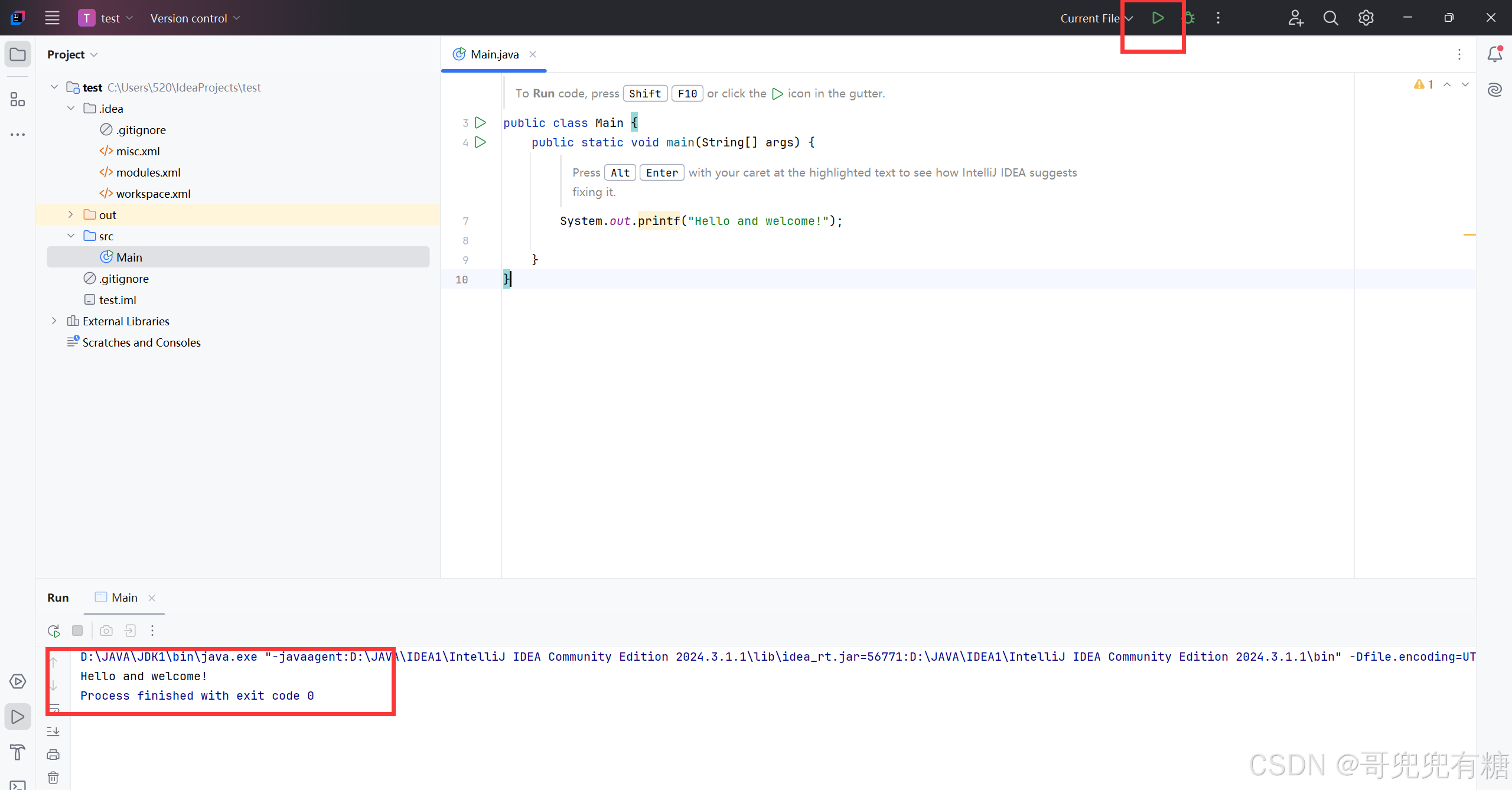The width and height of the screenshot is (1512, 790).
Task: Click the Debug bug icon
Action: click(1188, 18)
